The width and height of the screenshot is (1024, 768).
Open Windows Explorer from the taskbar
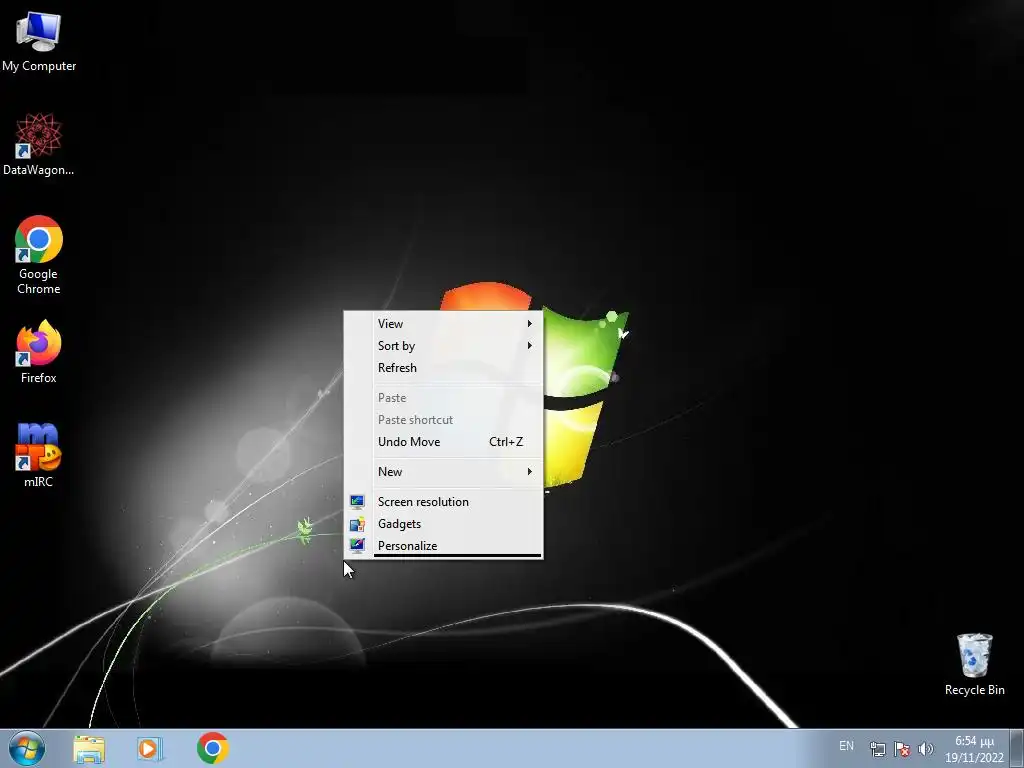pos(89,748)
